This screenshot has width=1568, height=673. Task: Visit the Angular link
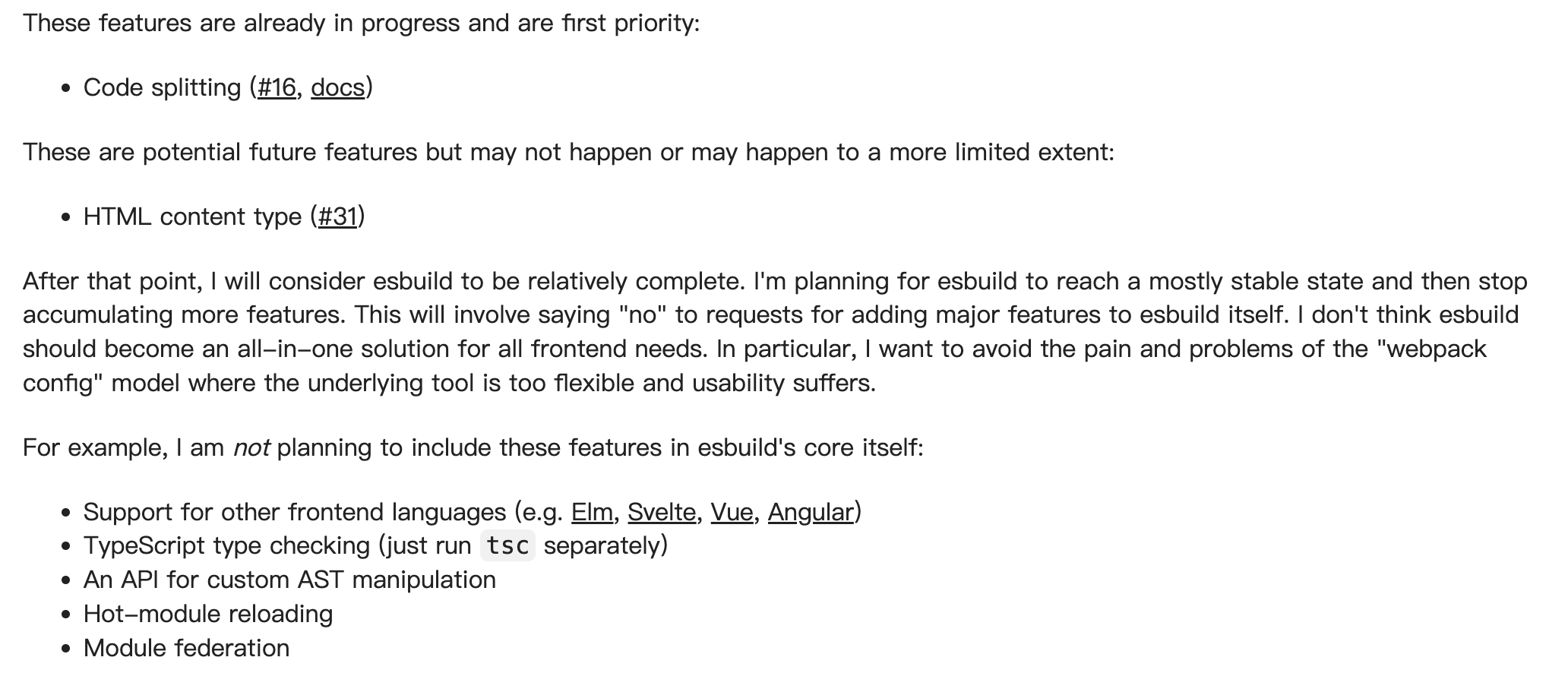pos(811,513)
